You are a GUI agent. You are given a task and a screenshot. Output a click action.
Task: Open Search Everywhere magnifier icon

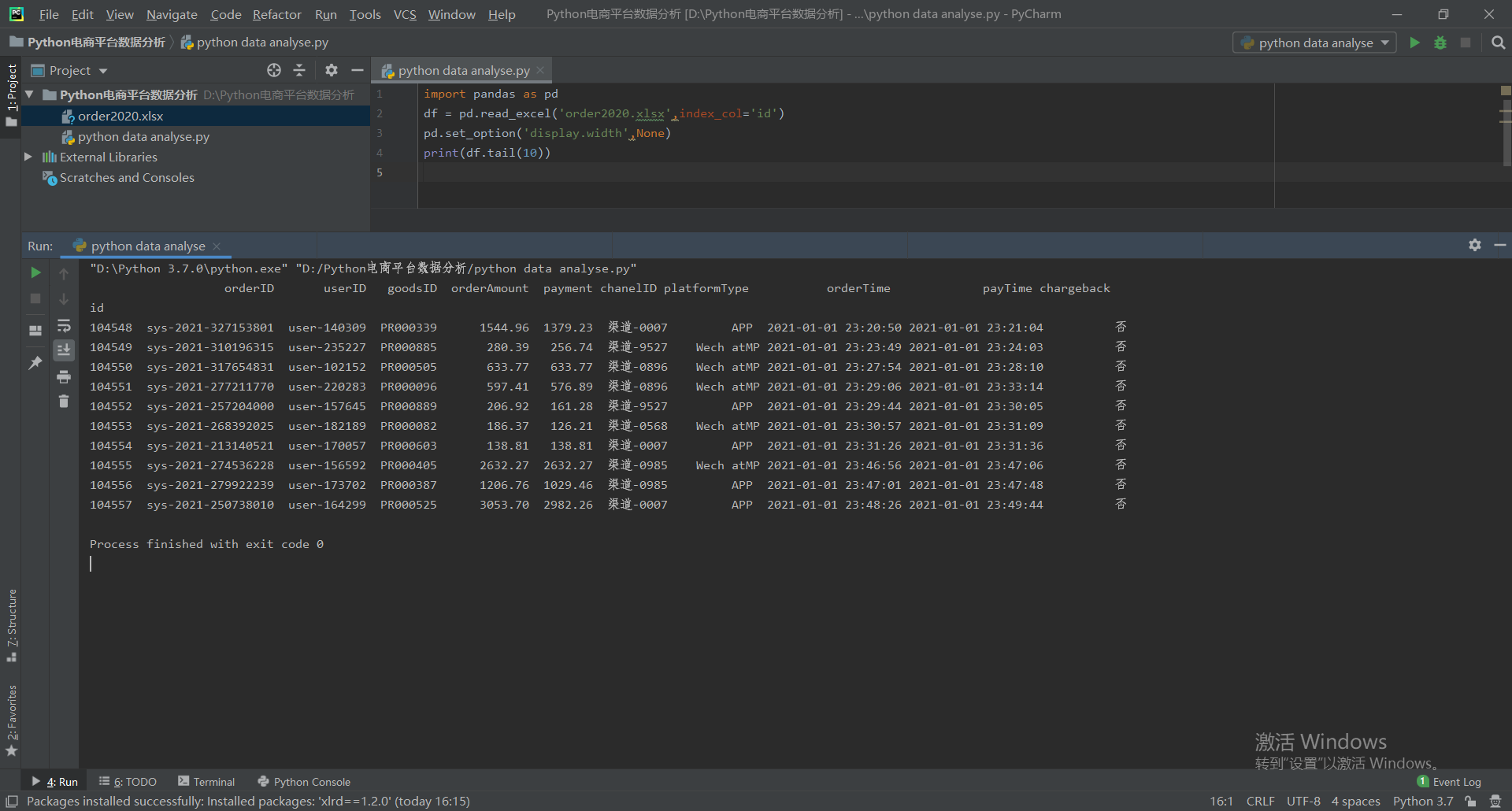pyautogui.click(x=1498, y=43)
